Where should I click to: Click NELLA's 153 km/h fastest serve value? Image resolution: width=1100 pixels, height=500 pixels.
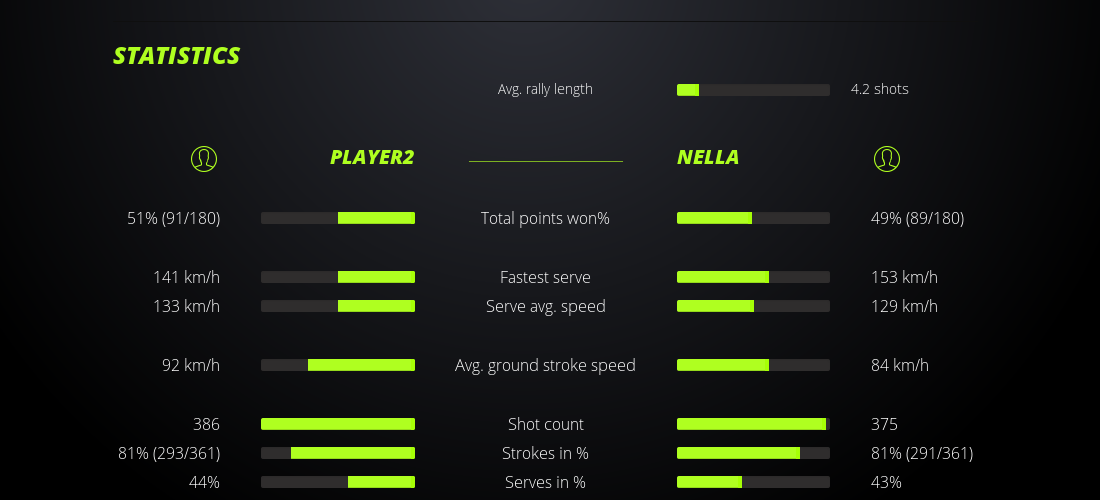[904, 277]
